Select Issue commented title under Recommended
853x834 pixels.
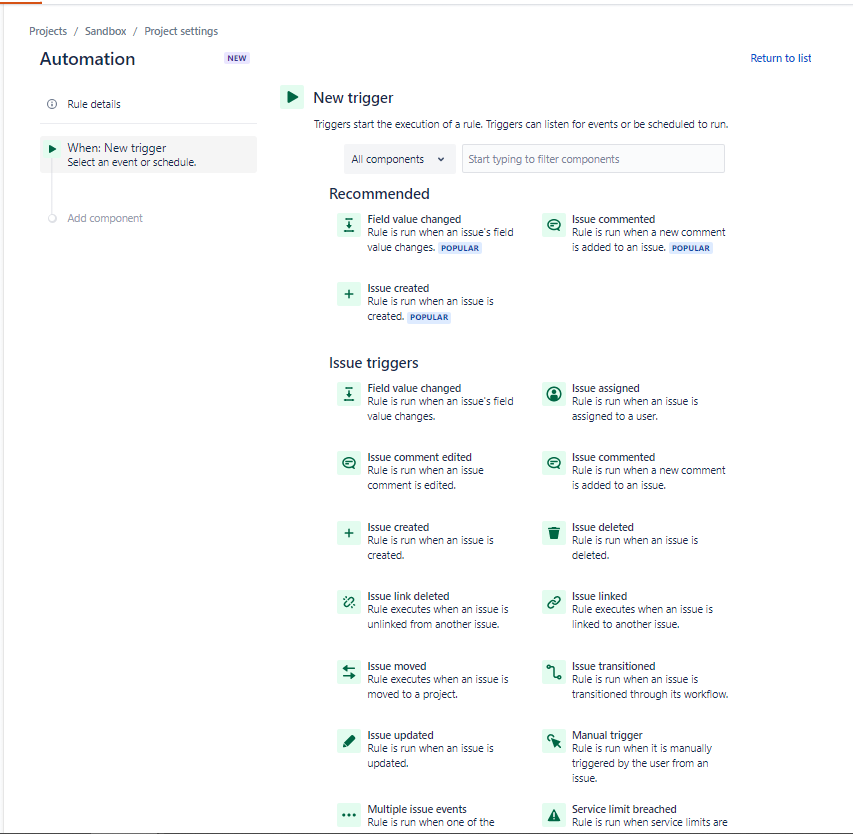[x=613, y=219]
